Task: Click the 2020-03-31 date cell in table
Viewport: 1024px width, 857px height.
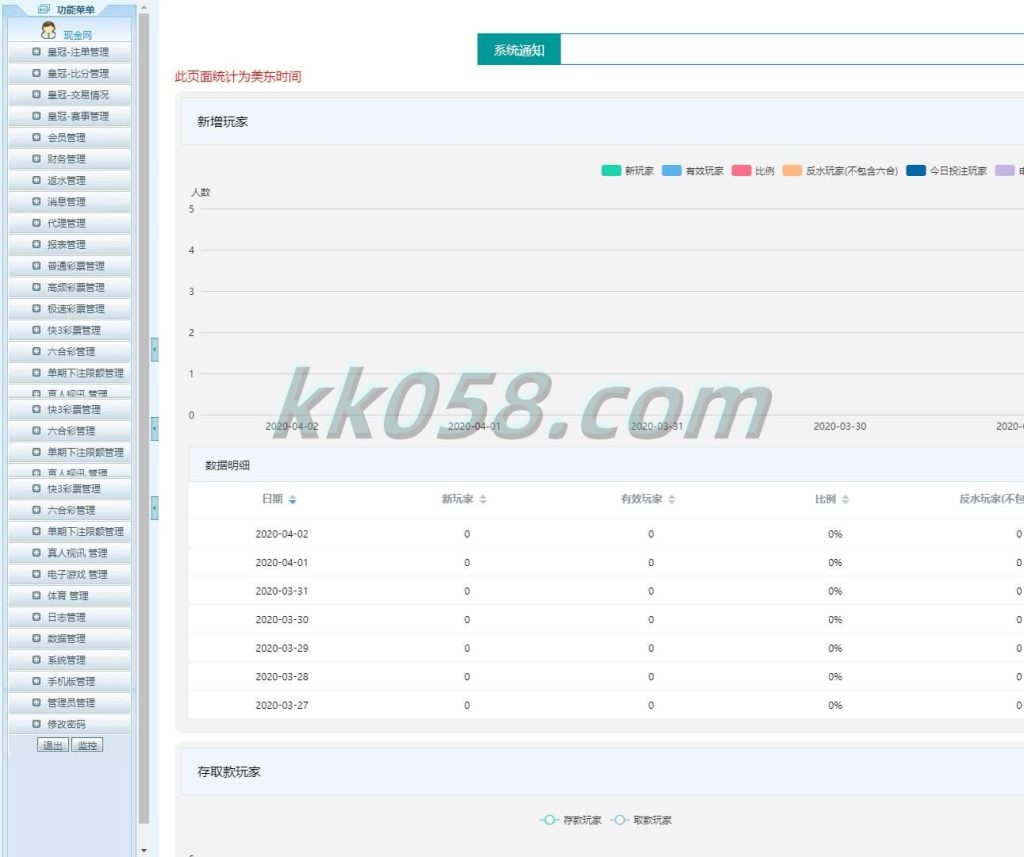Action: [x=281, y=591]
